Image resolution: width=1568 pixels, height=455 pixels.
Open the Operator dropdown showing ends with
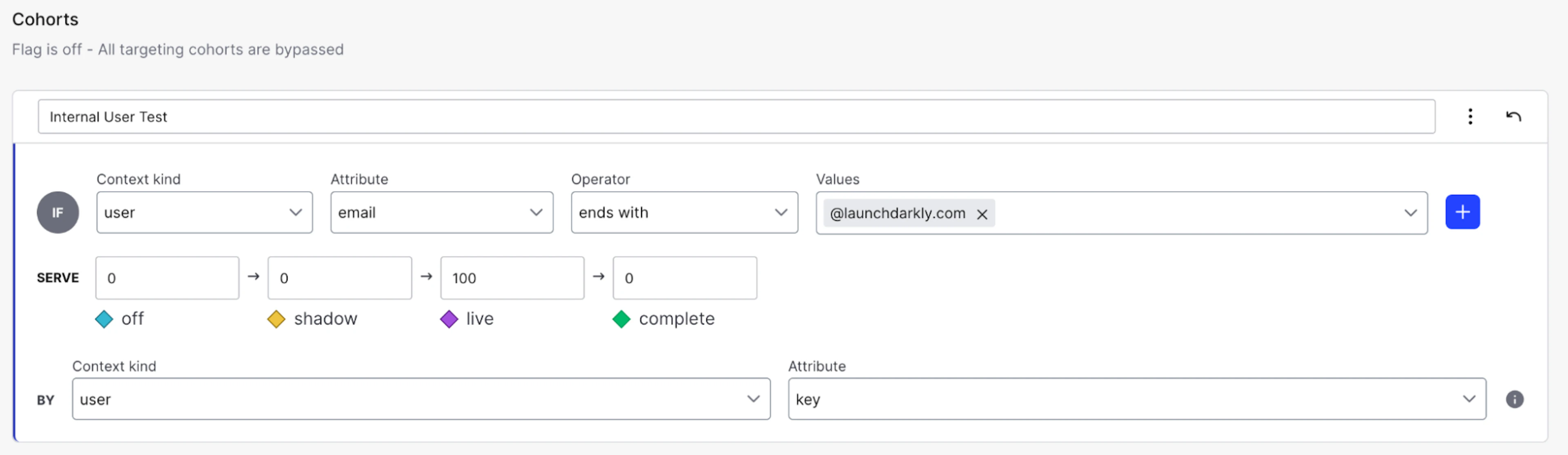pos(684,212)
